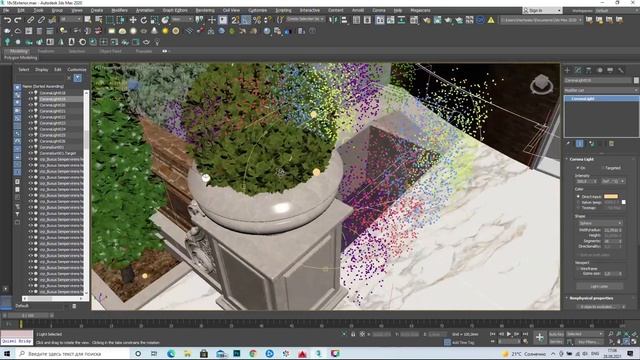Click the Maximize Viewport toggle icon
The image size is (640, 360).
tap(634, 342)
